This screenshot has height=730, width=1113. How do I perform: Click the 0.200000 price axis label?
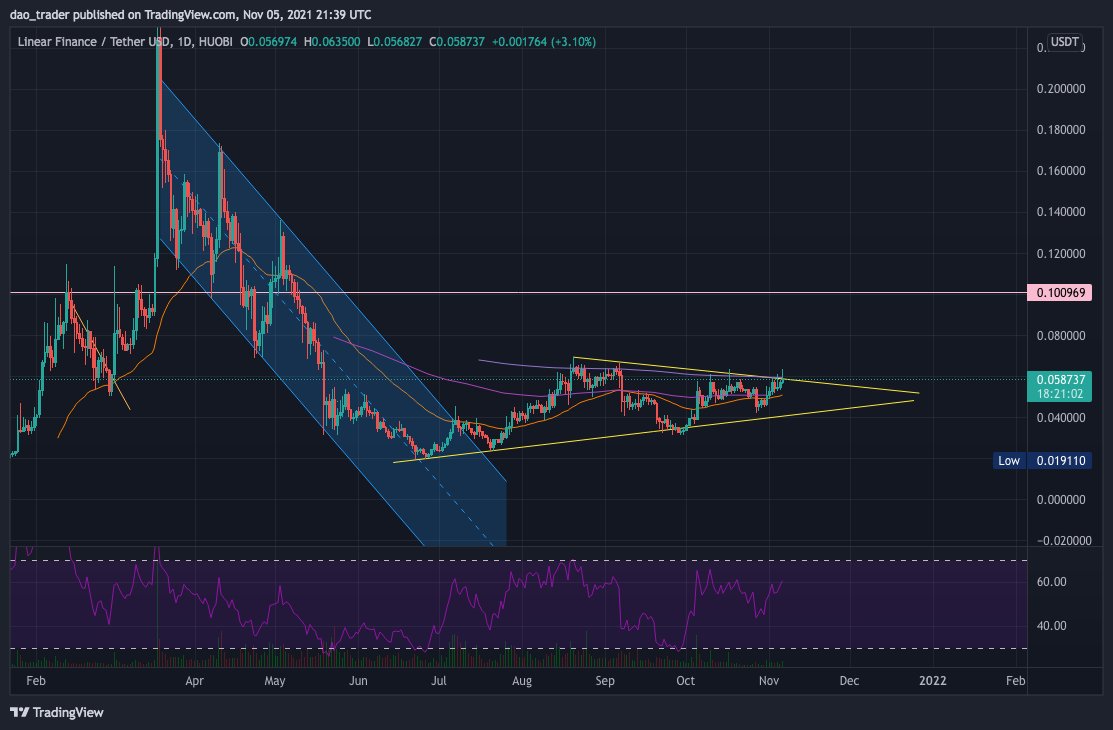(x=1060, y=89)
